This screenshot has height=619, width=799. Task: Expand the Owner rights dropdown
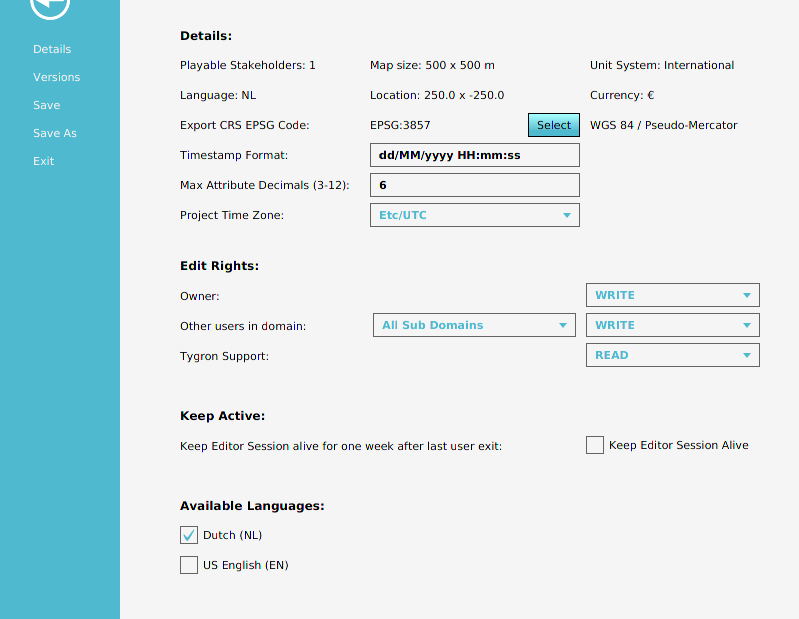coord(672,295)
